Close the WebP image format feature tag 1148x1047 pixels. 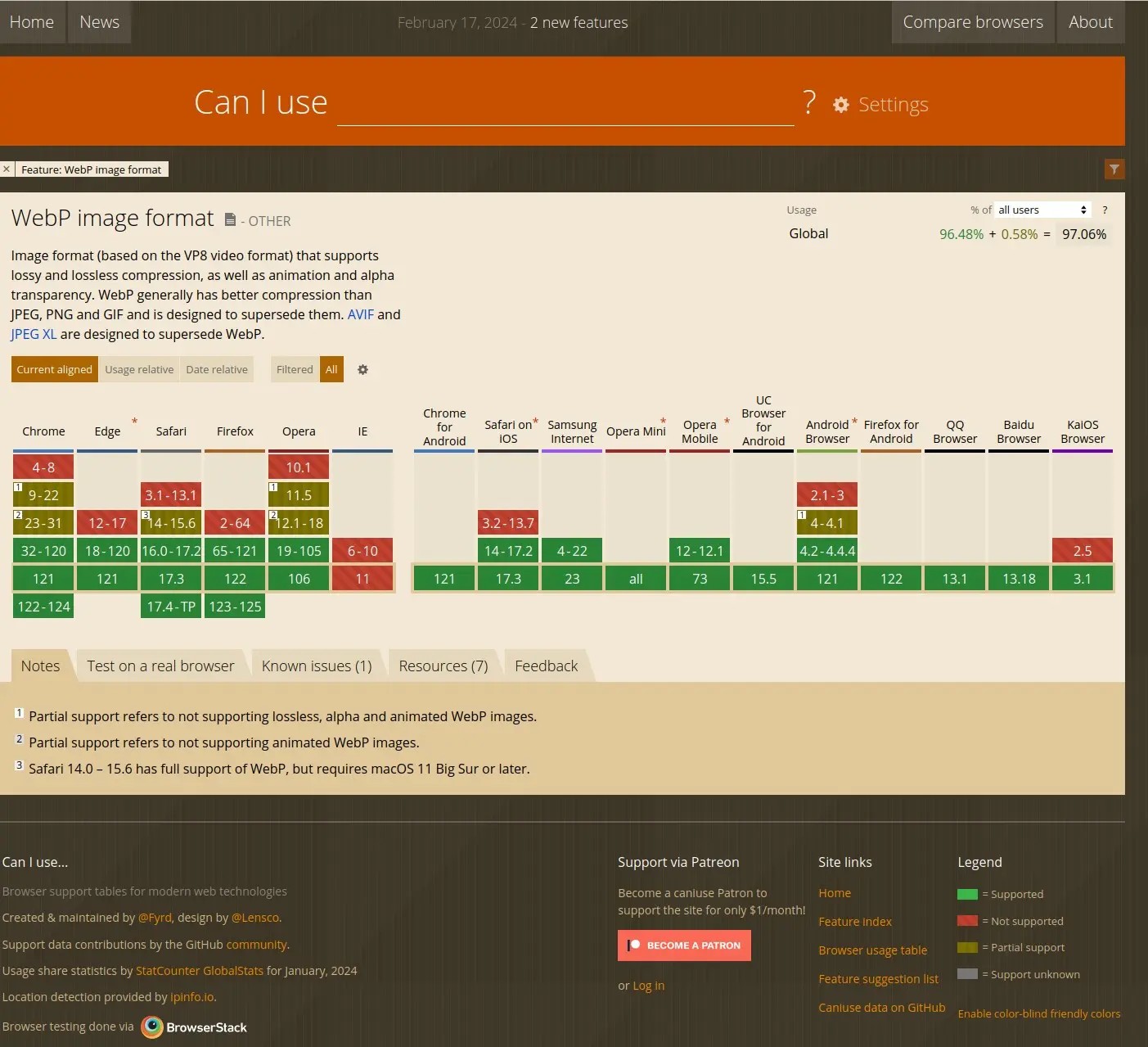[7, 169]
